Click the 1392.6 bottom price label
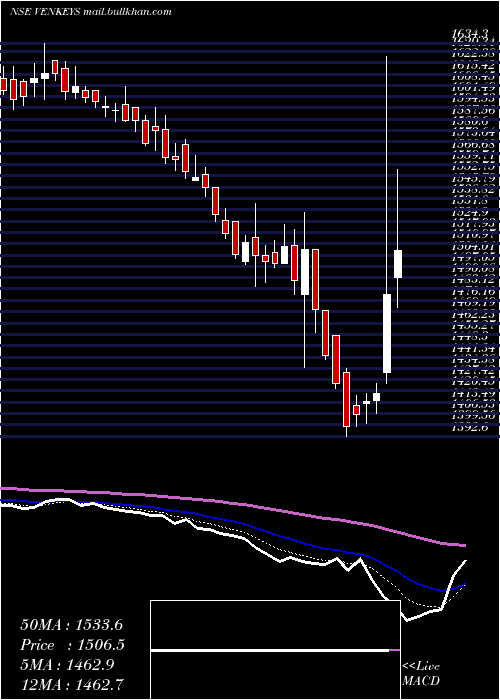The width and height of the screenshot is (500, 700). 469,428
